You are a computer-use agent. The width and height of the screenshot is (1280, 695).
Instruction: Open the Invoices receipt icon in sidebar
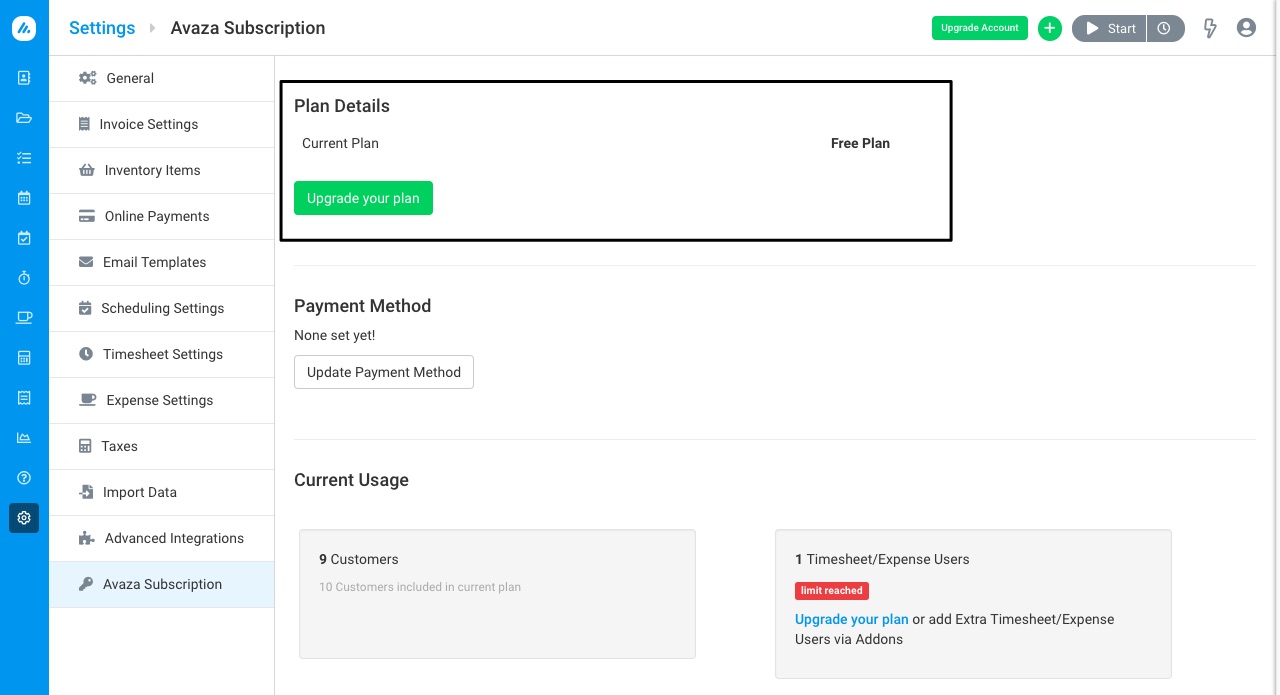tap(24, 398)
